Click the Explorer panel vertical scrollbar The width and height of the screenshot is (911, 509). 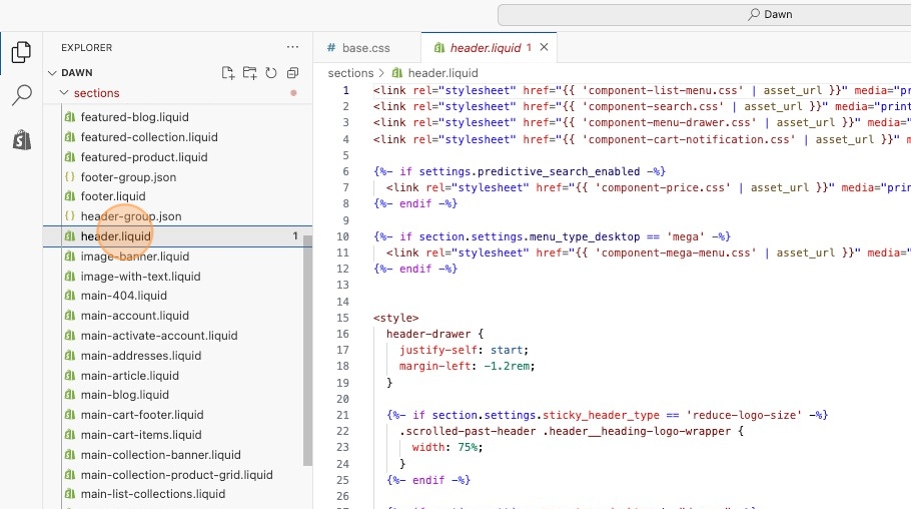(x=308, y=350)
